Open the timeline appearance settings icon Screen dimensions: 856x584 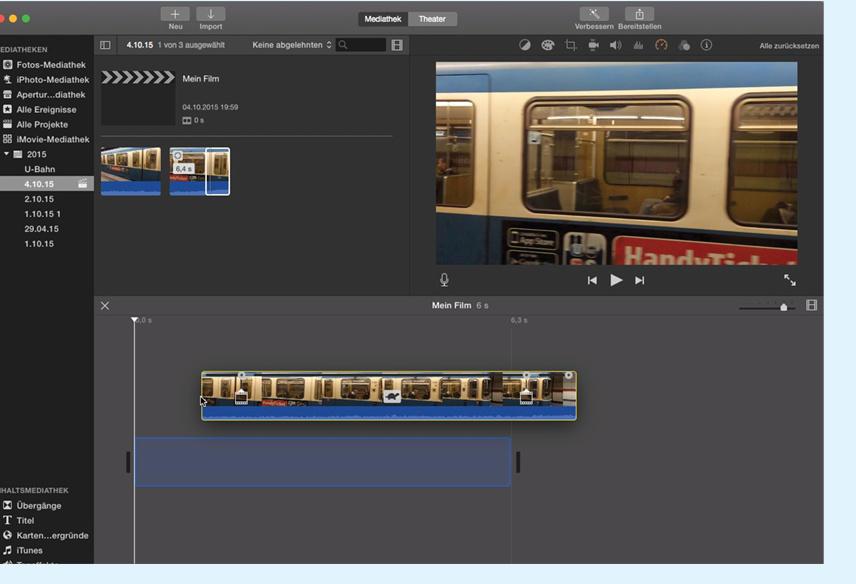pos(812,305)
